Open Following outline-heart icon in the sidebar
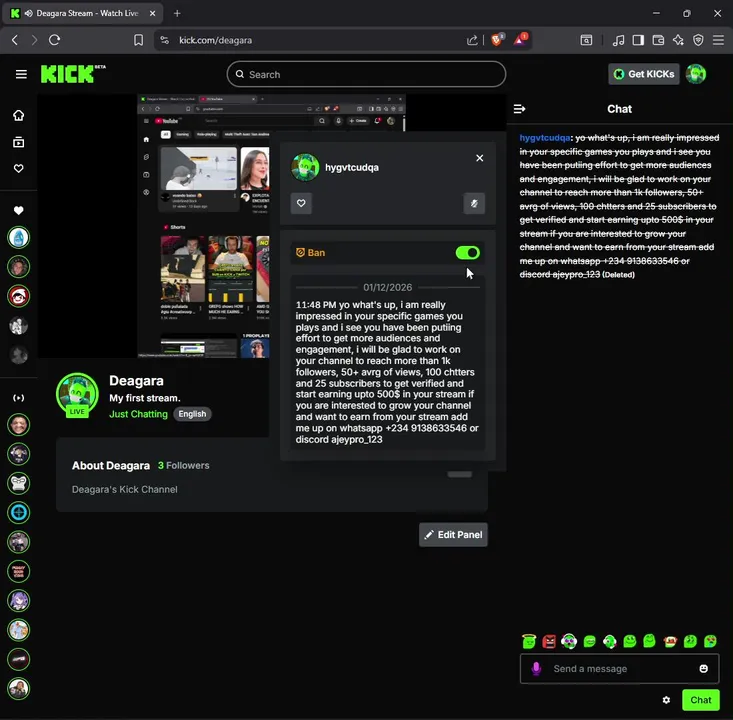 tap(19, 168)
